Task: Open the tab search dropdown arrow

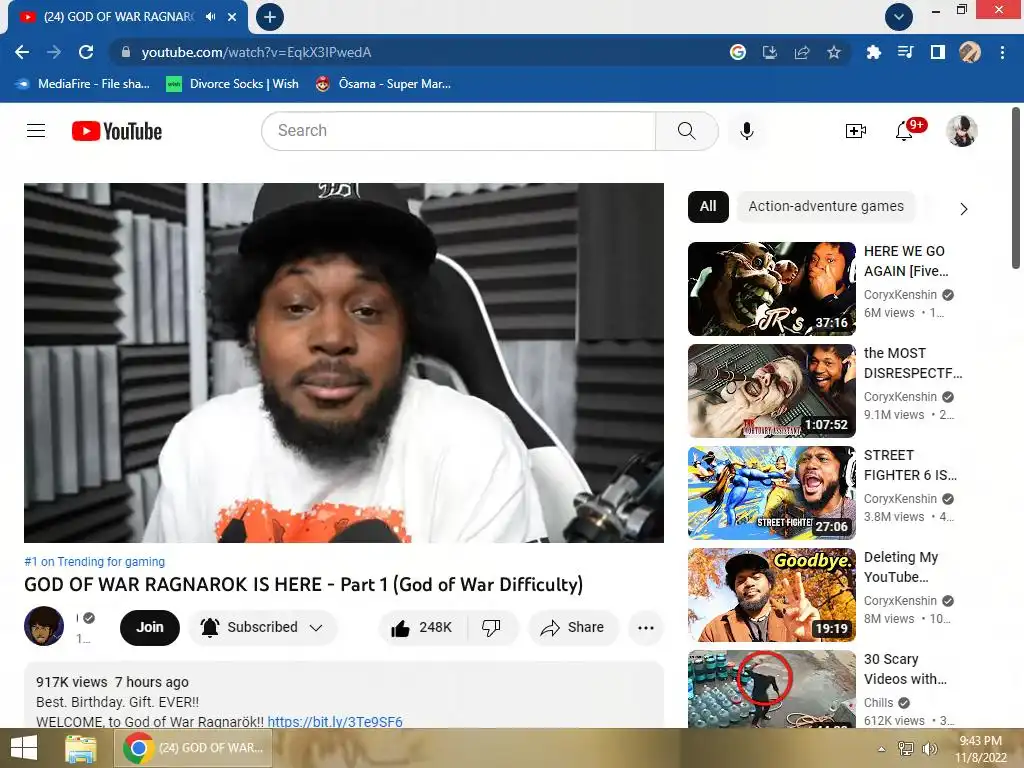Action: (899, 17)
